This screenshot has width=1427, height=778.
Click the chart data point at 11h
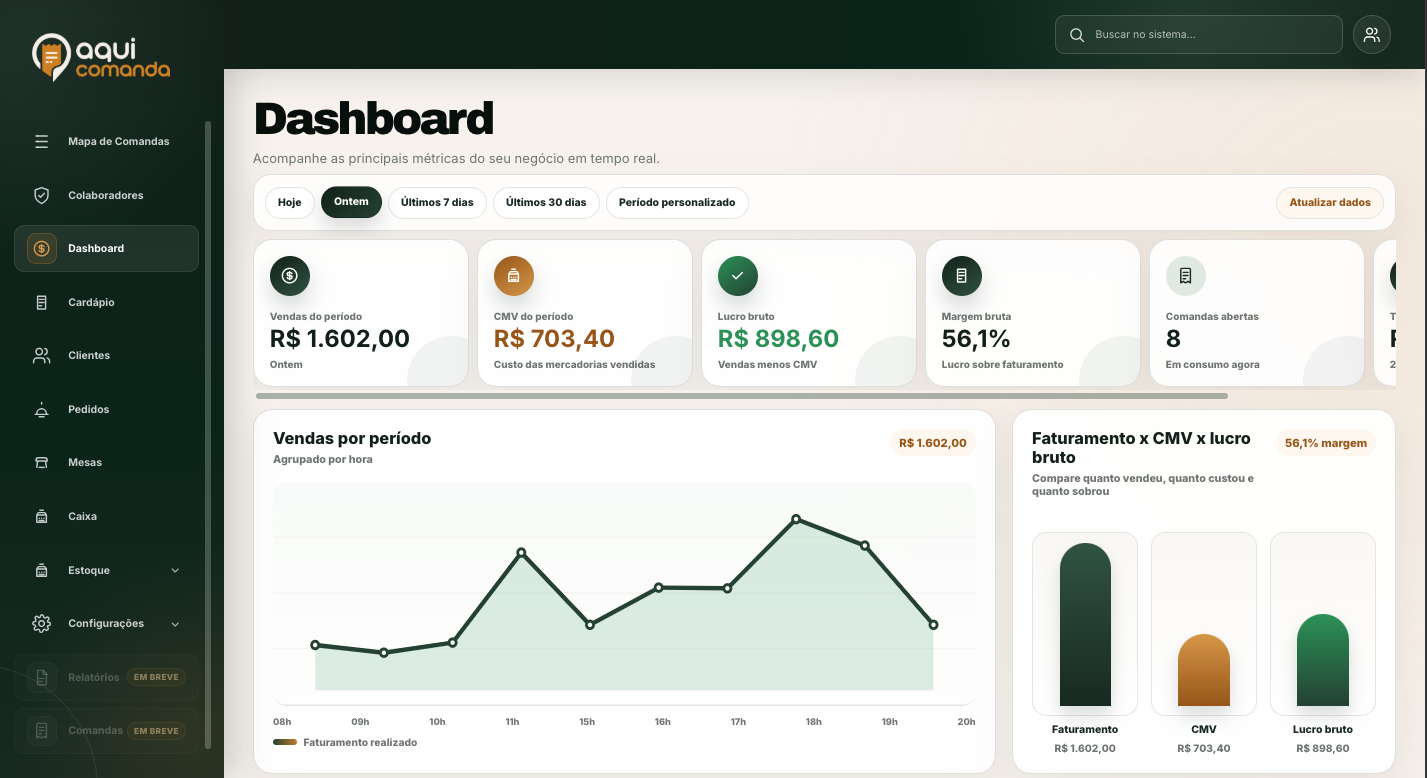point(522,552)
